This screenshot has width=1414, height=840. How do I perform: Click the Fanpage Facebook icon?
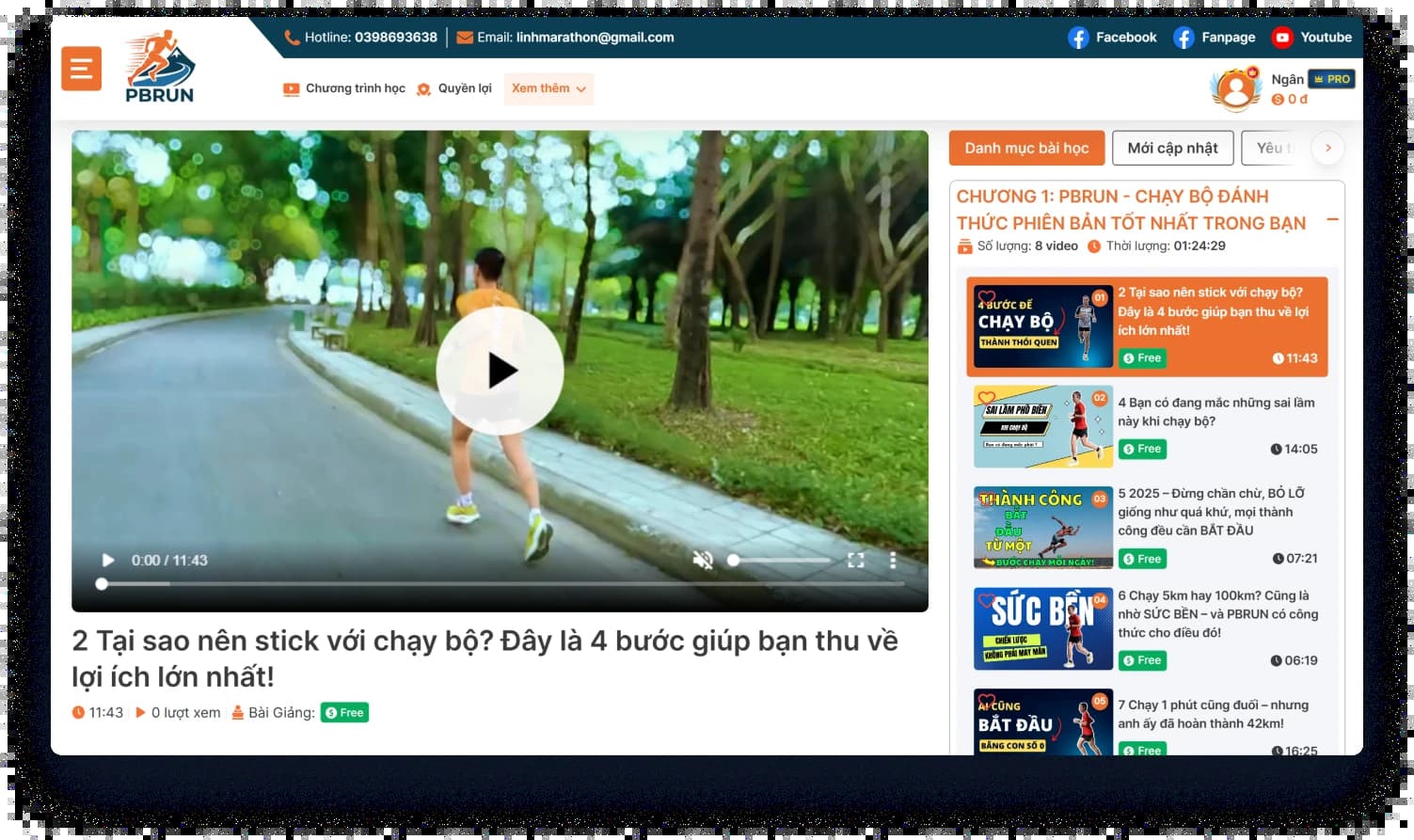pyautogui.click(x=1184, y=38)
